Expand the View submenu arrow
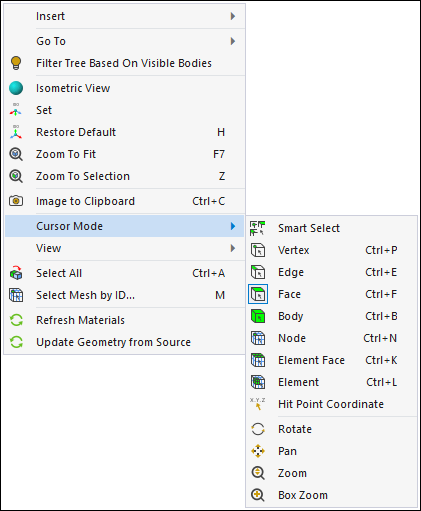Viewport: 421px width, 511px height. 233,248
